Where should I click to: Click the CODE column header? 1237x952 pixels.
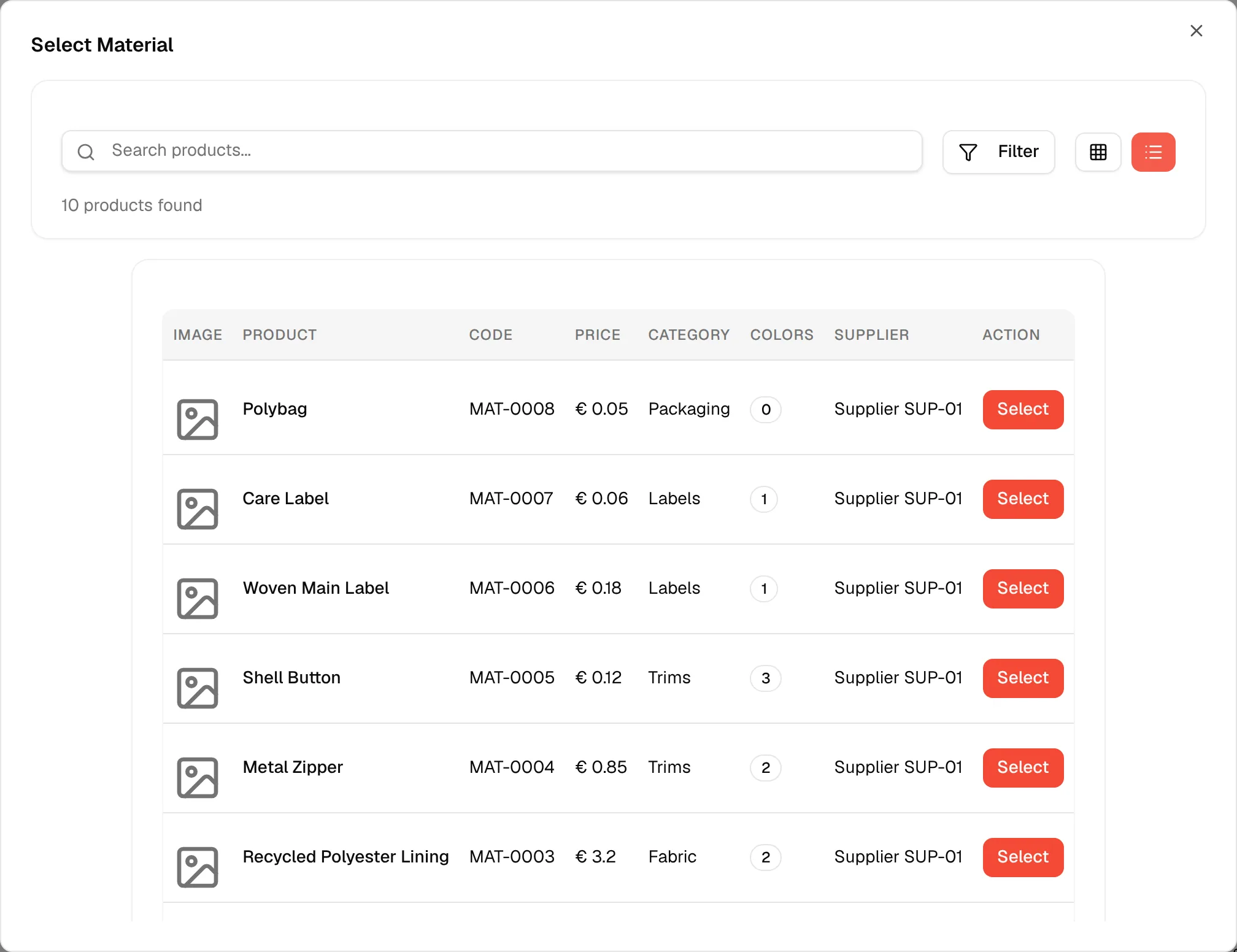pos(491,335)
